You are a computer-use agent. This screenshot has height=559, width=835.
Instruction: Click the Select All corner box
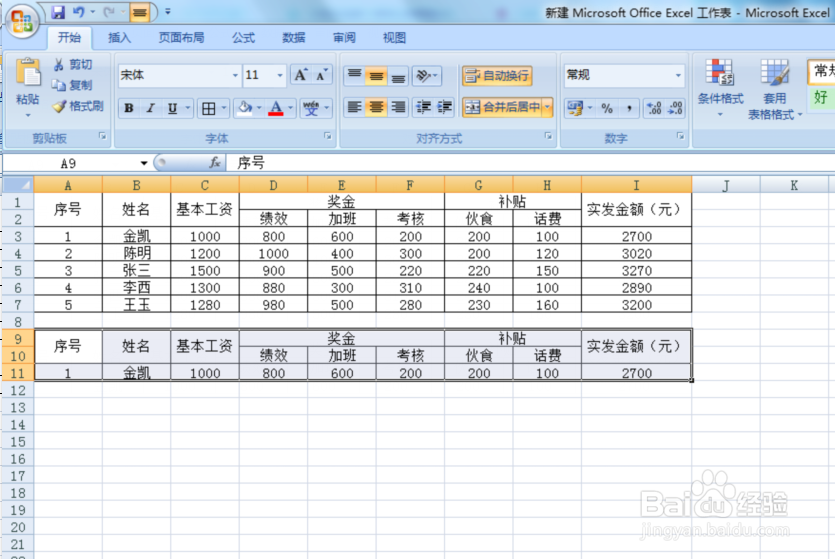18,185
